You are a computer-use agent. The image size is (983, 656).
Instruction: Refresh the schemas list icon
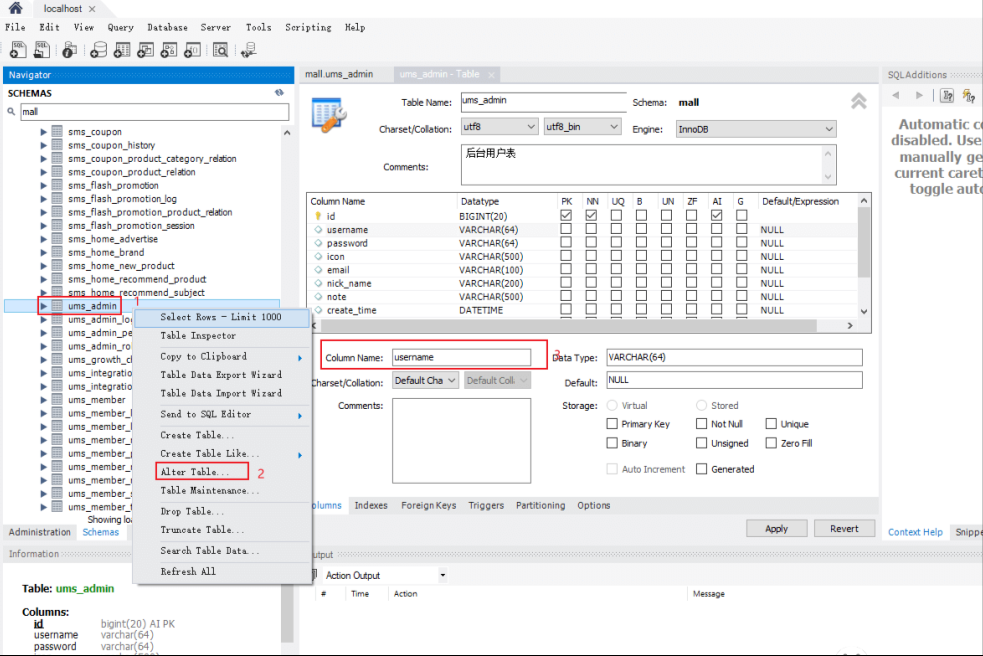pyautogui.click(x=279, y=92)
